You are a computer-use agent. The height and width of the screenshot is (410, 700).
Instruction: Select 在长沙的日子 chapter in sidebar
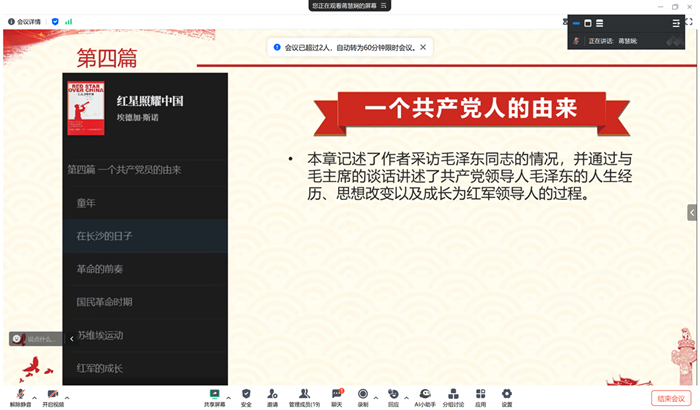click(105, 236)
